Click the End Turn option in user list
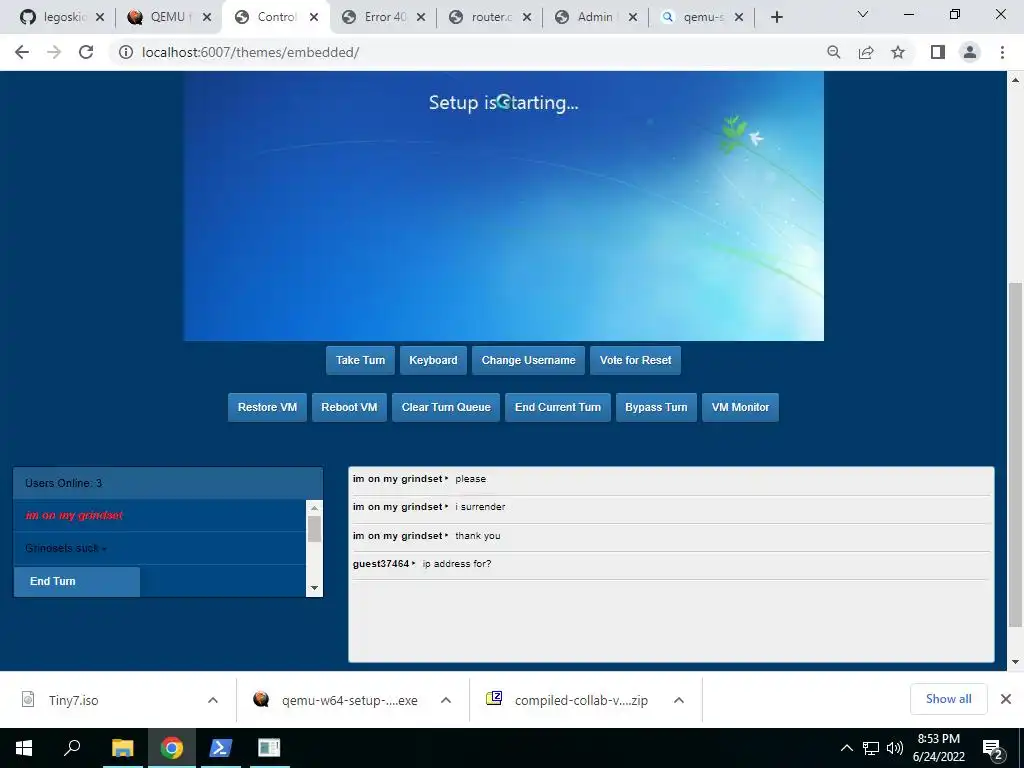The image size is (1024, 768). [x=77, y=581]
